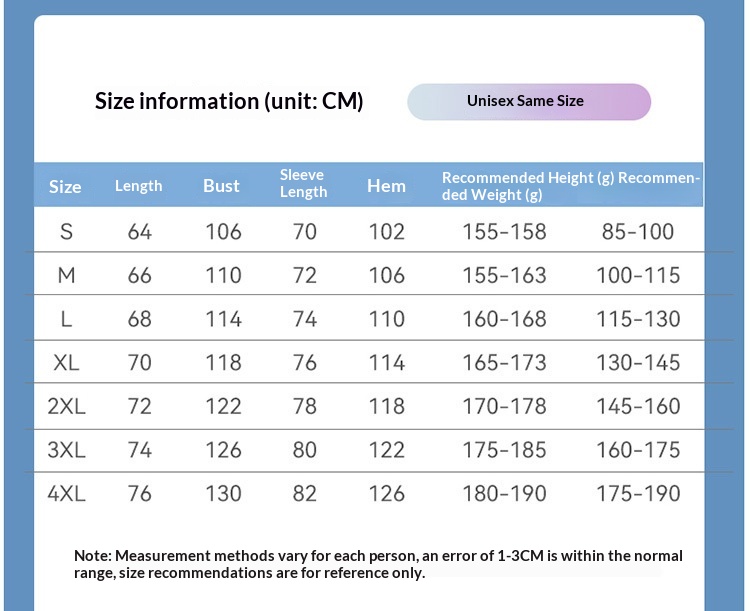Click the 4XL size row label
This screenshot has height=611, width=750.
(x=66, y=494)
